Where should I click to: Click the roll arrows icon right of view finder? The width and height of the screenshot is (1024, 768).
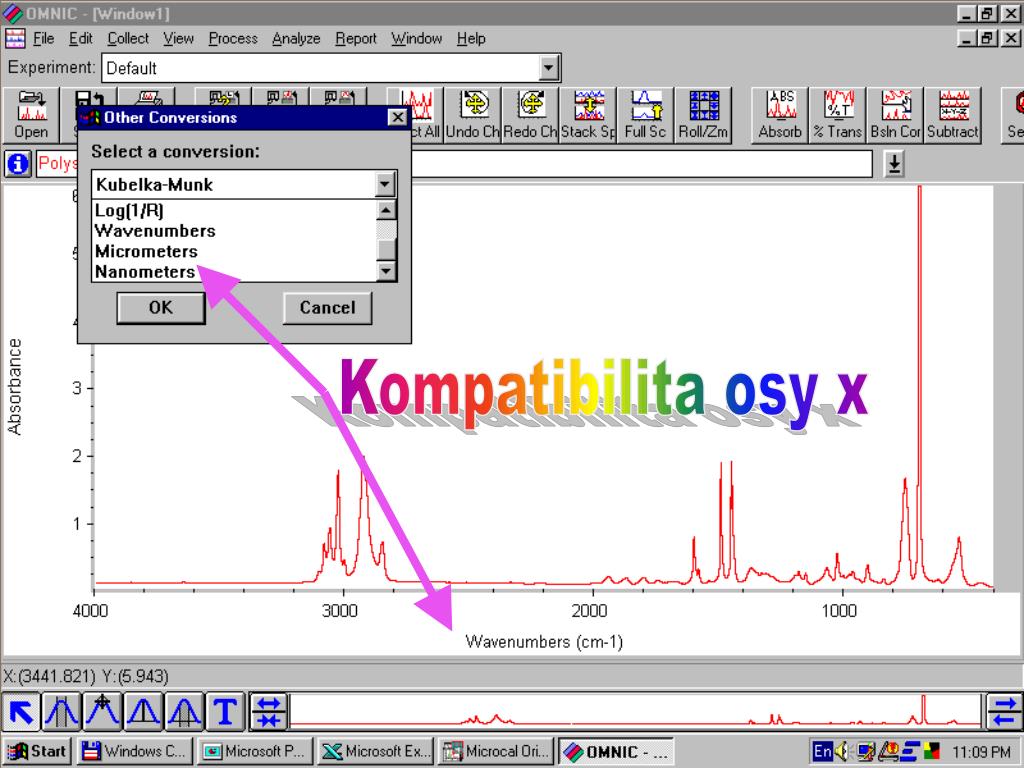[1004, 711]
